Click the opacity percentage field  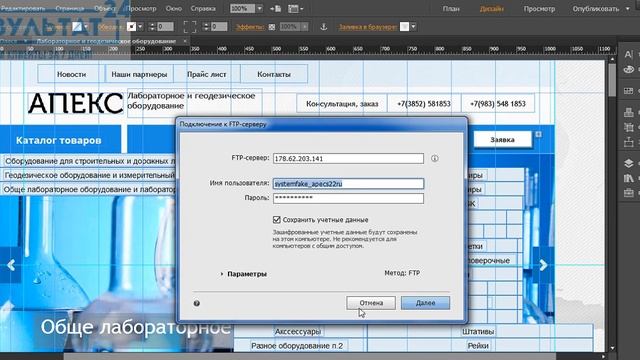coord(290,27)
